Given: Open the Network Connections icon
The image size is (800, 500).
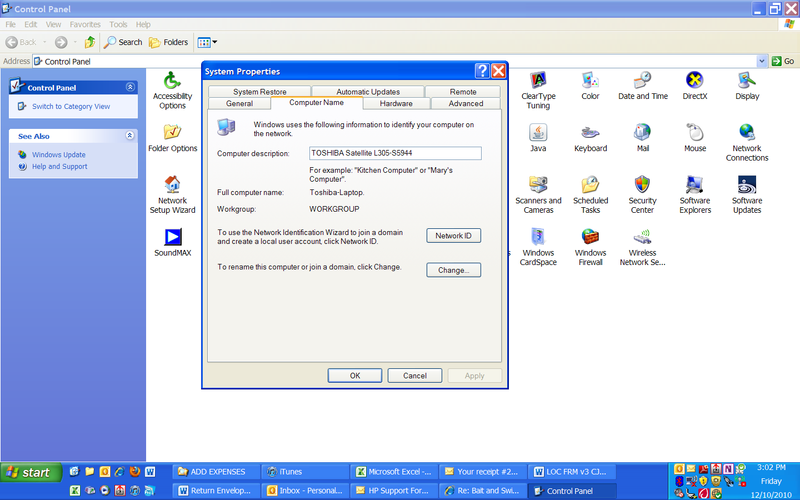Looking at the screenshot, I should 746,133.
